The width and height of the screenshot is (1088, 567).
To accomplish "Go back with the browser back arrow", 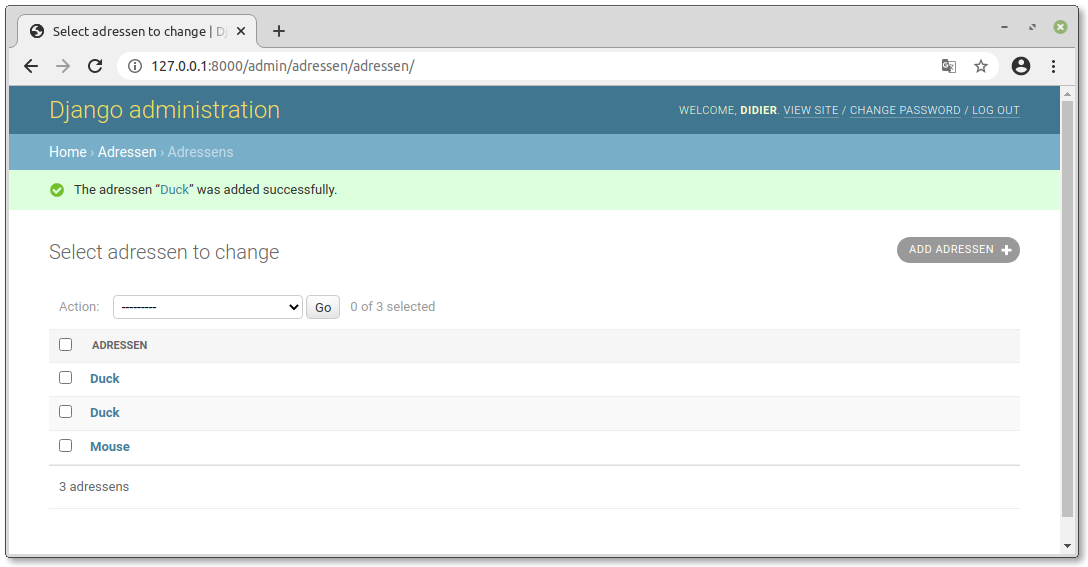I will (x=31, y=66).
